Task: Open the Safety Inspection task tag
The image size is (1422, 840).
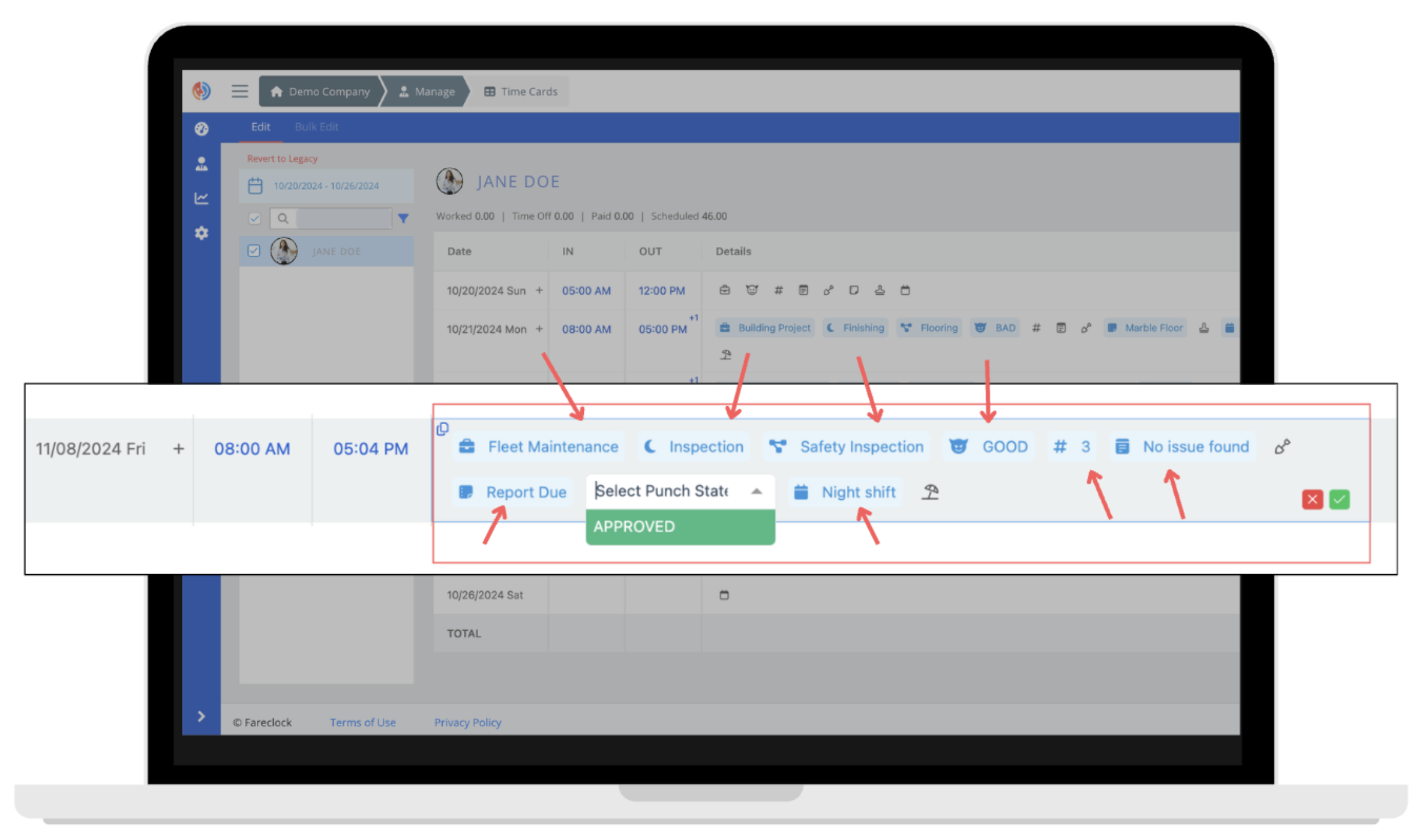Action: [846, 446]
